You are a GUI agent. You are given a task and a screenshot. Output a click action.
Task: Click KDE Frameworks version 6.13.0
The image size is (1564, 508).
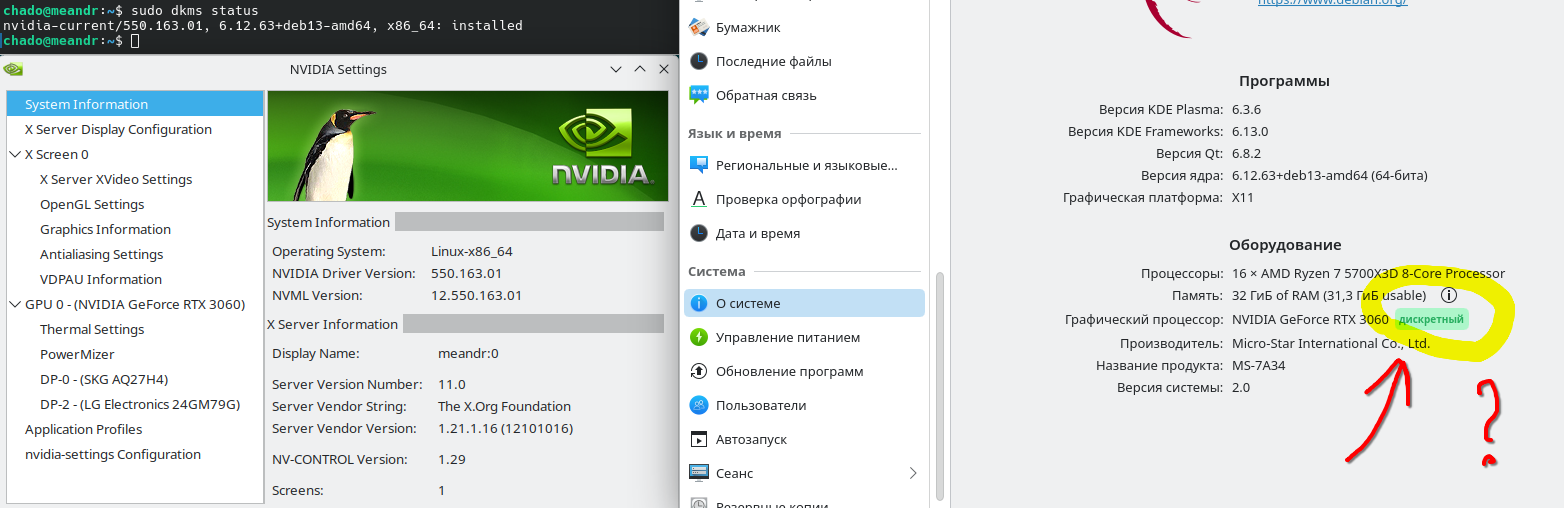(1249, 131)
